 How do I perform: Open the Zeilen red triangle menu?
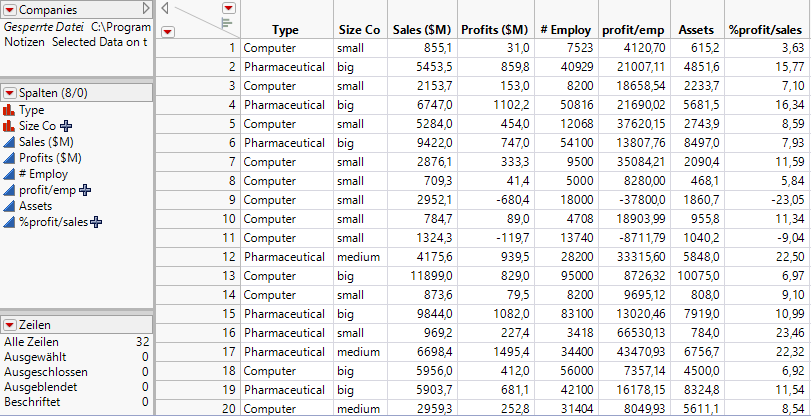click(x=10, y=325)
